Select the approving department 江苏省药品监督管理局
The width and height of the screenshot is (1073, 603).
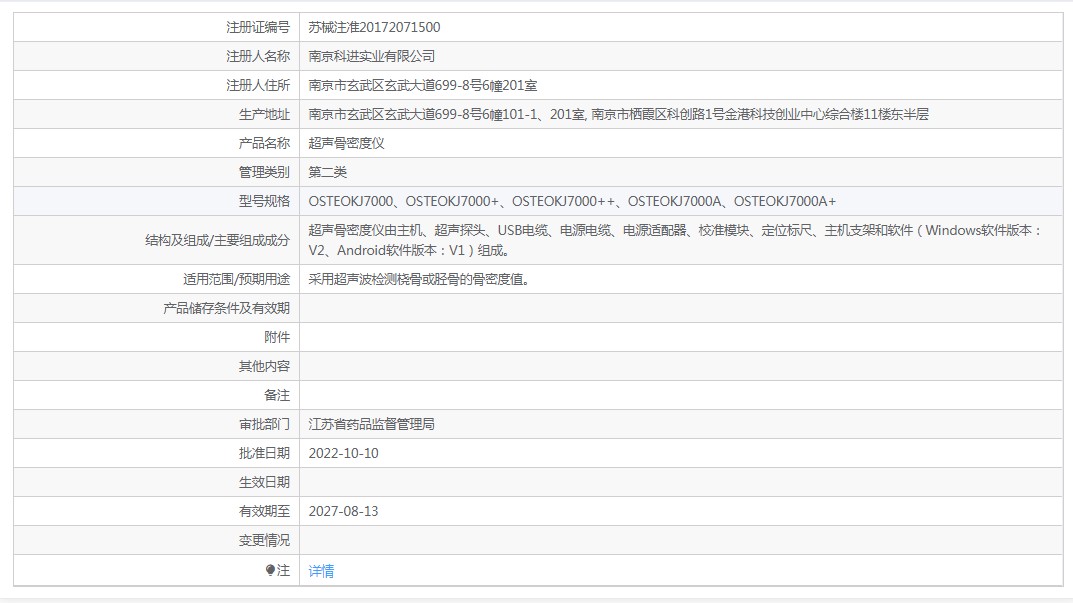point(372,424)
